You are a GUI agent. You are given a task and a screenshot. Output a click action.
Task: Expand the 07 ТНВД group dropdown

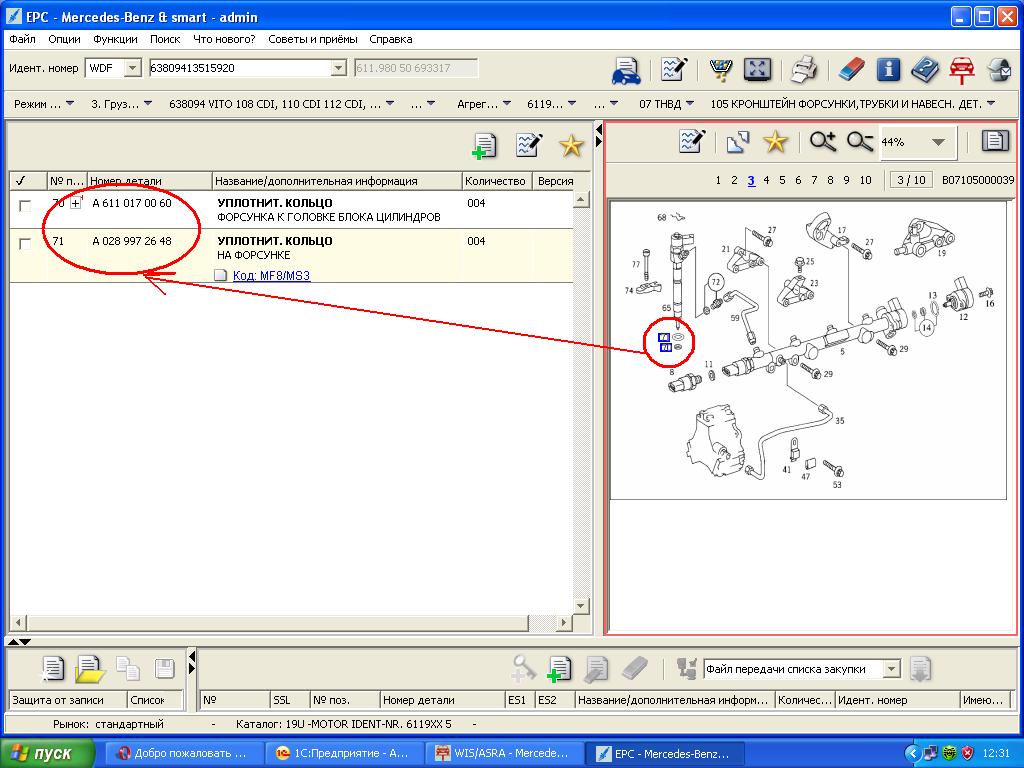point(666,104)
